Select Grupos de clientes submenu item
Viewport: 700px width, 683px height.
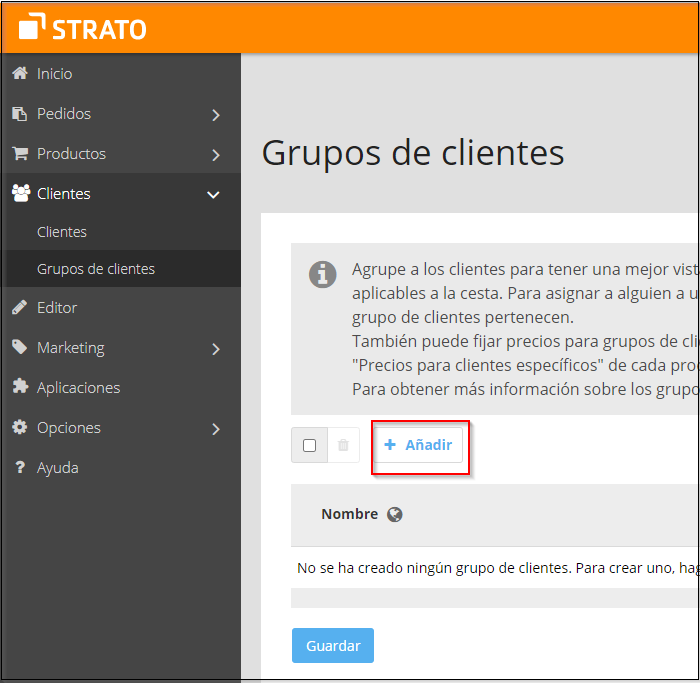(121, 269)
